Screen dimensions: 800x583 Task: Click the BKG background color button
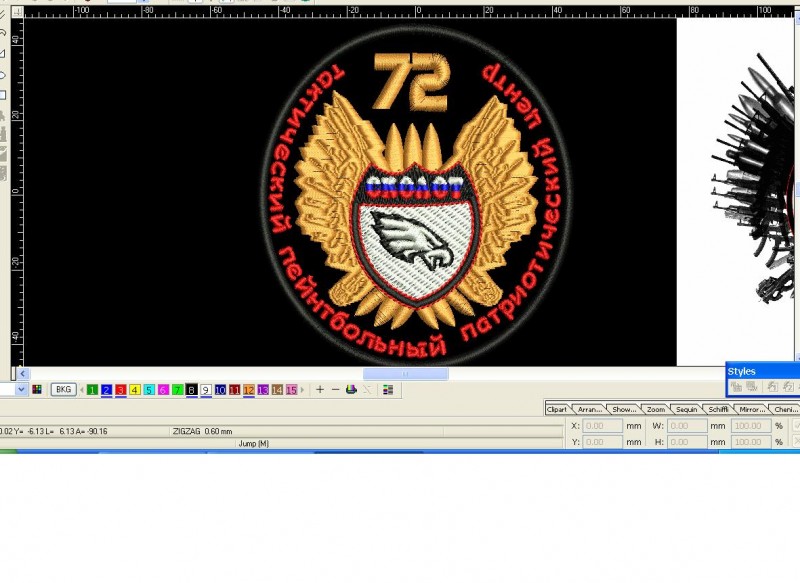[x=64, y=390]
